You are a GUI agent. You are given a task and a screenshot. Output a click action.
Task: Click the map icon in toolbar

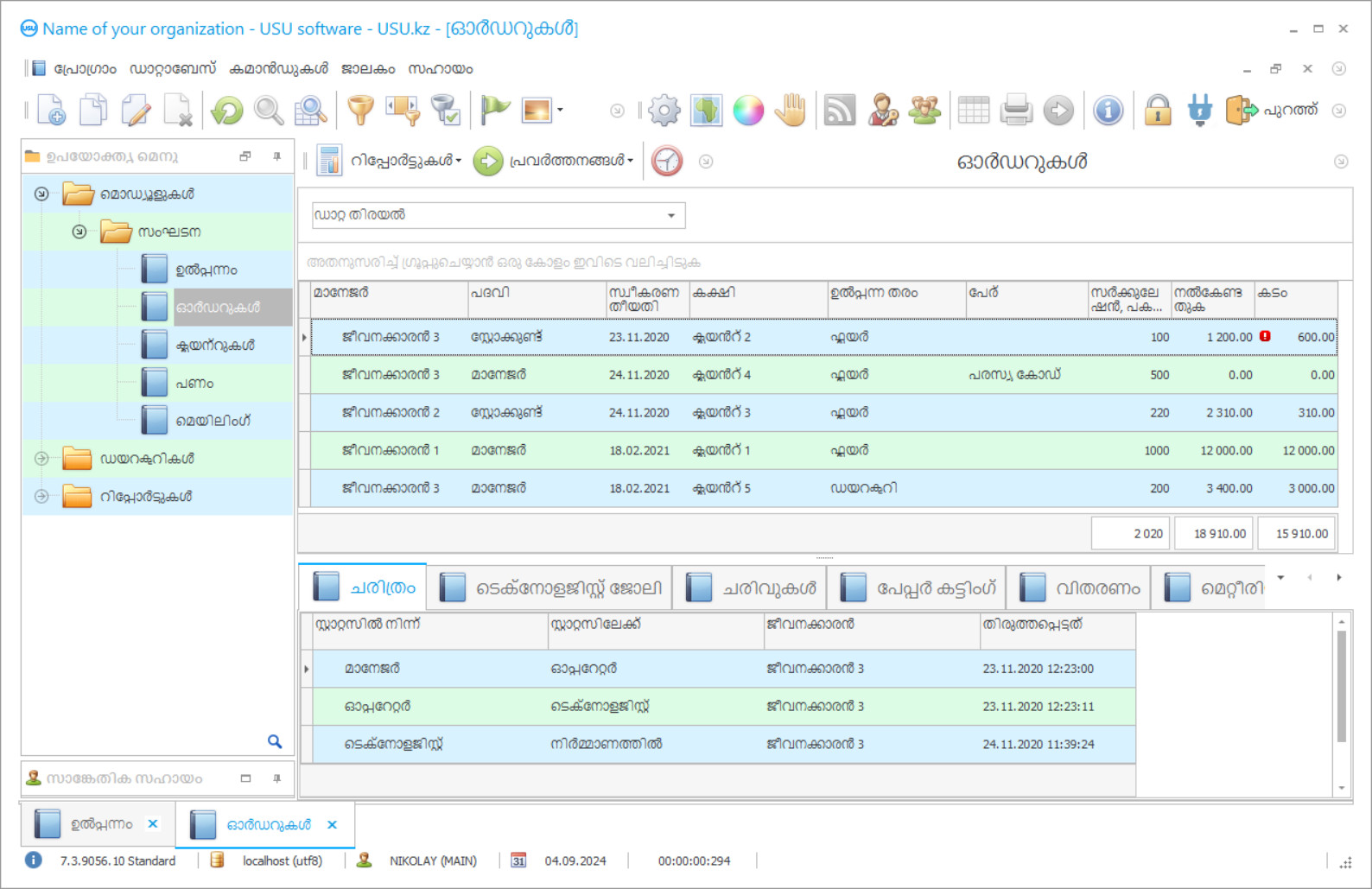coord(707,111)
